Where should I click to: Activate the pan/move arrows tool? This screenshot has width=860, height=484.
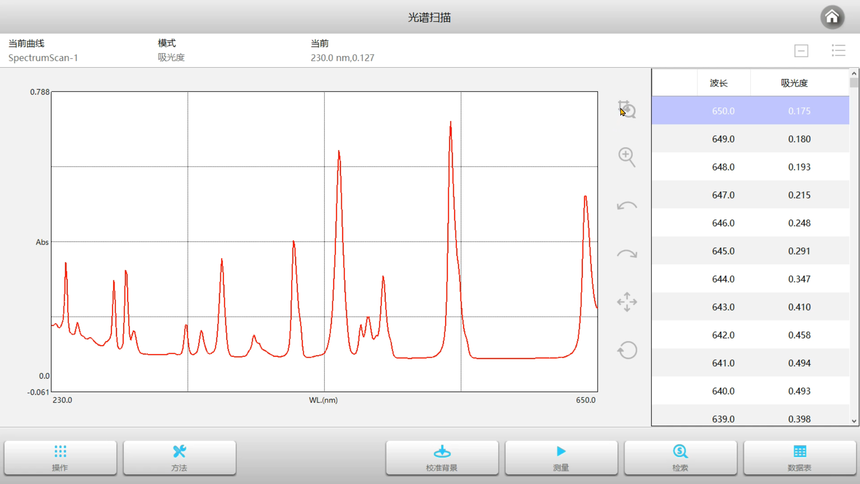tap(627, 302)
